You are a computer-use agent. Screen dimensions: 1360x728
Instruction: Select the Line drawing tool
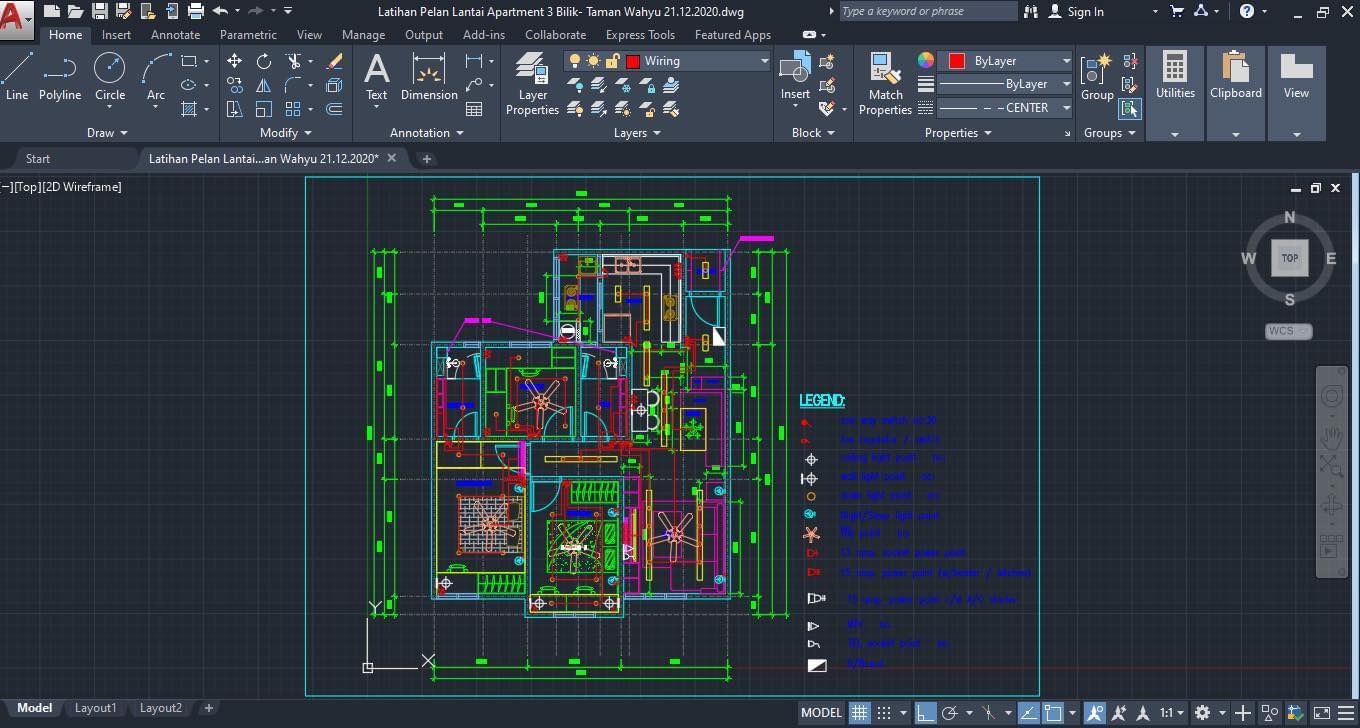point(17,77)
